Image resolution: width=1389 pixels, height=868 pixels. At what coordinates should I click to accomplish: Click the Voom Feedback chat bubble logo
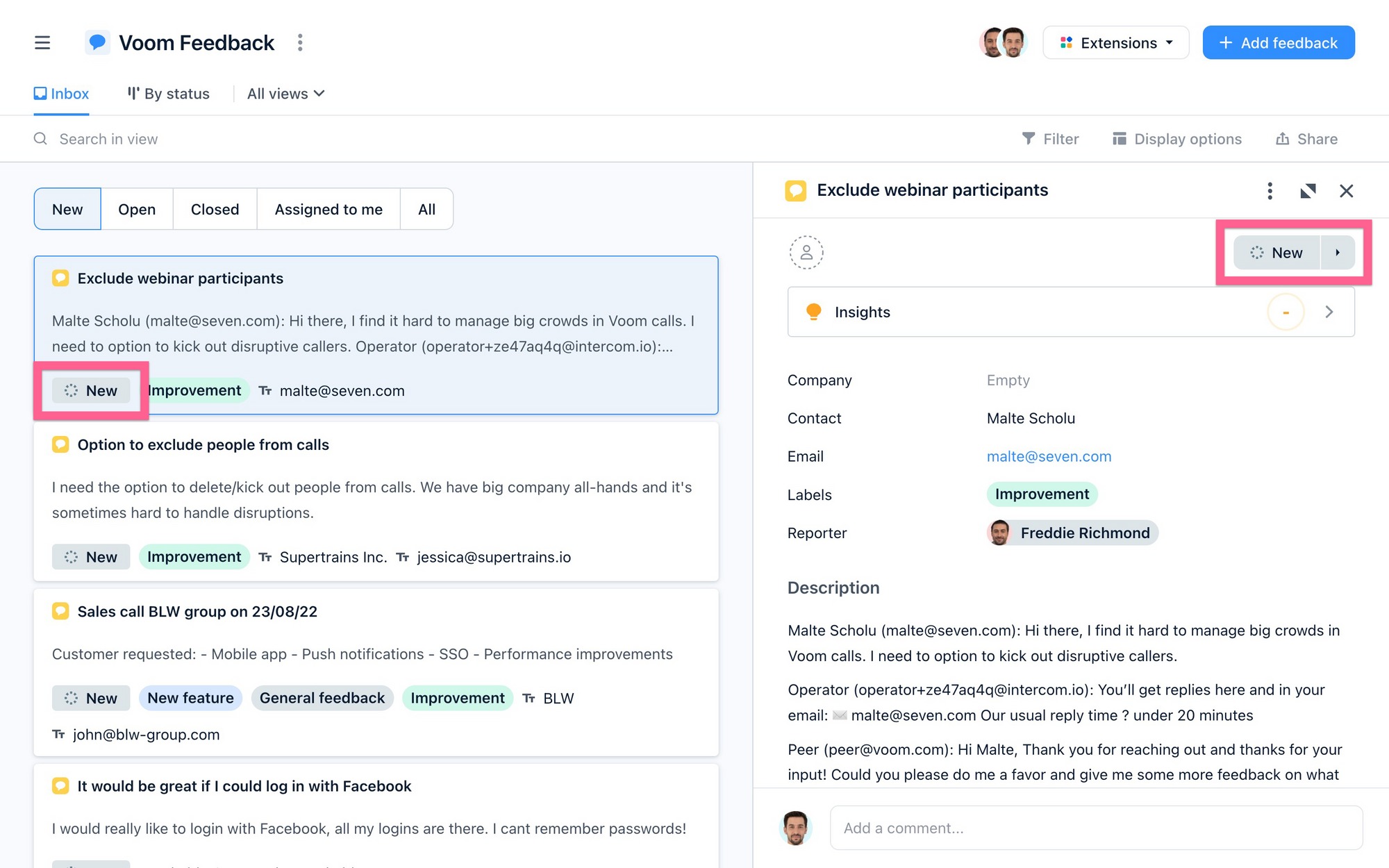pyautogui.click(x=97, y=42)
